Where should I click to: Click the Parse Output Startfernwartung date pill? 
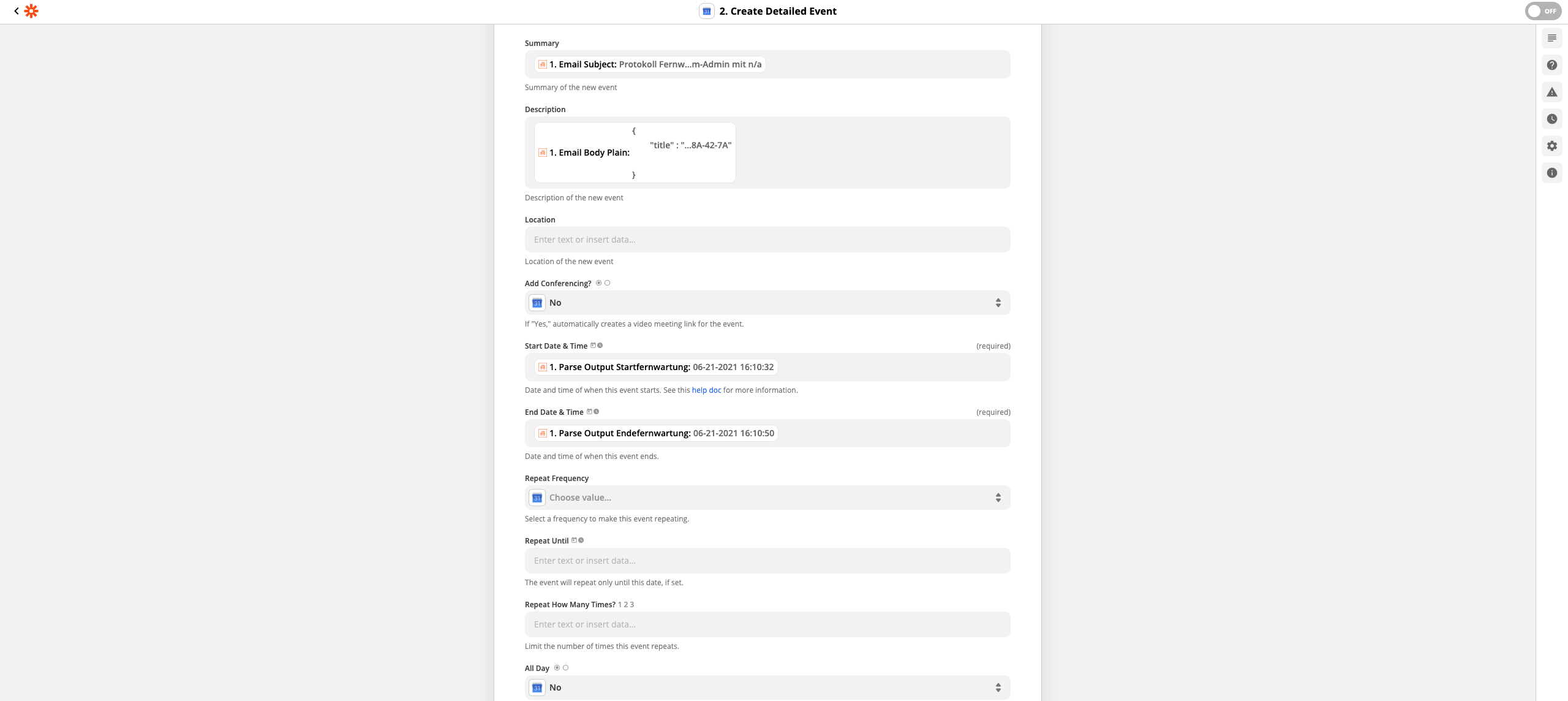click(656, 367)
